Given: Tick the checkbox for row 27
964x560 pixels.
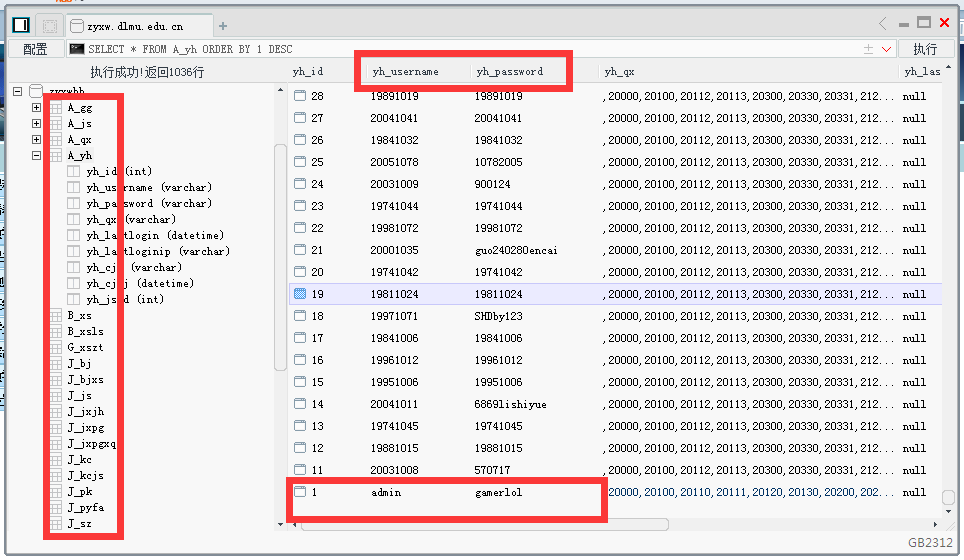Looking at the screenshot, I should (x=300, y=117).
